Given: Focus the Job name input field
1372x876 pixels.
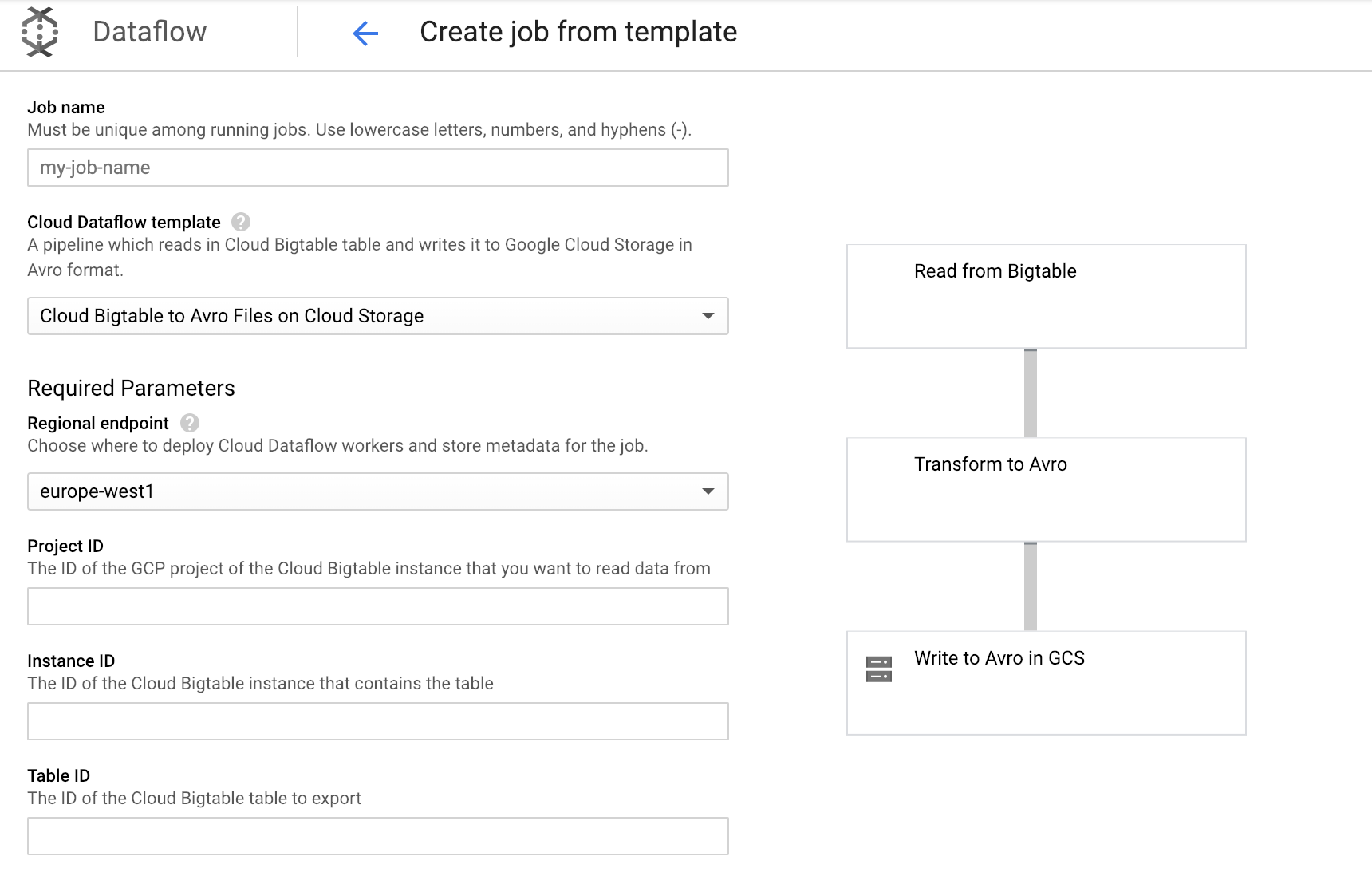Looking at the screenshot, I should click(x=378, y=168).
